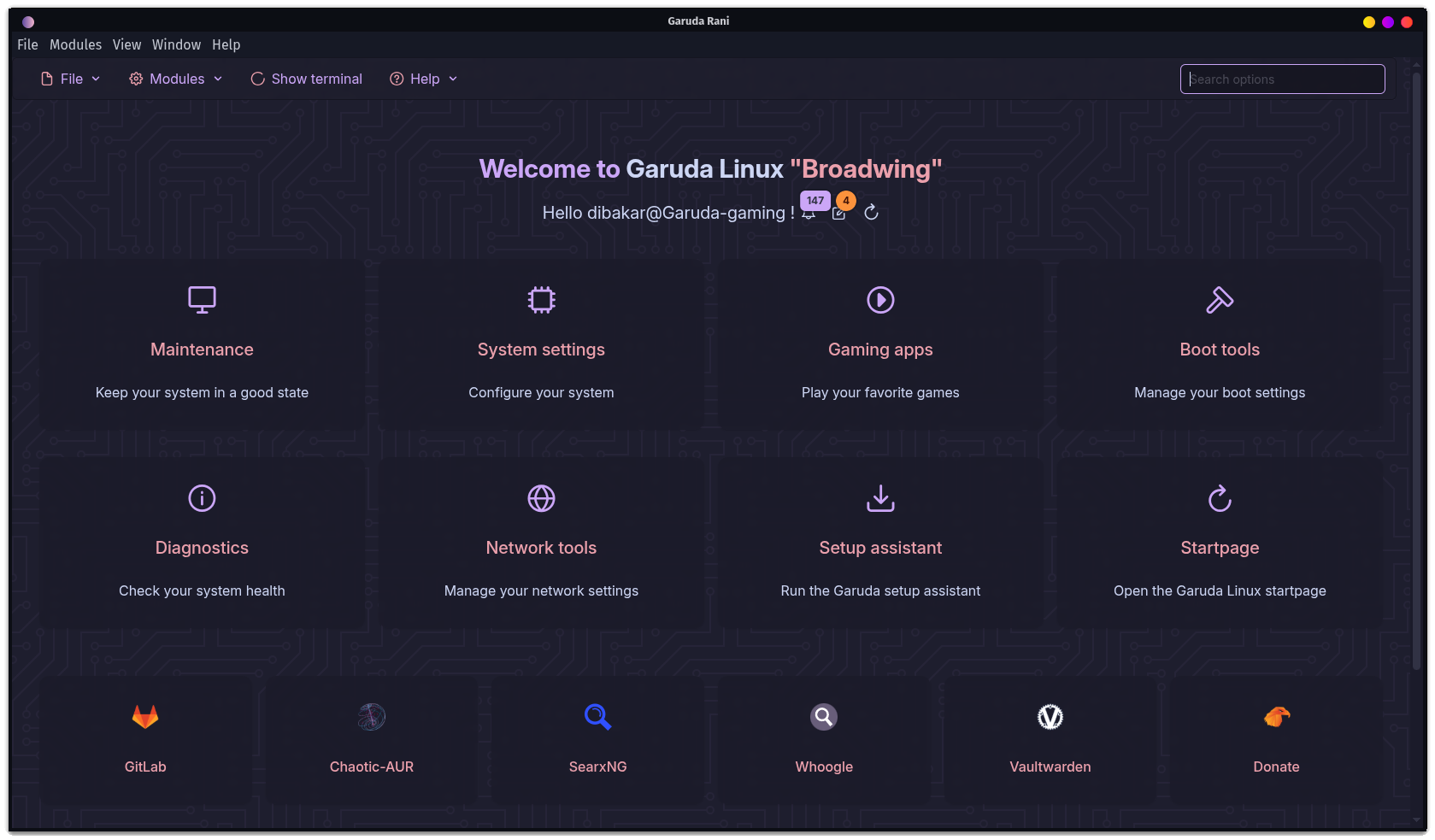Click the "147" notification count badge
1435x840 pixels.
coord(815,200)
